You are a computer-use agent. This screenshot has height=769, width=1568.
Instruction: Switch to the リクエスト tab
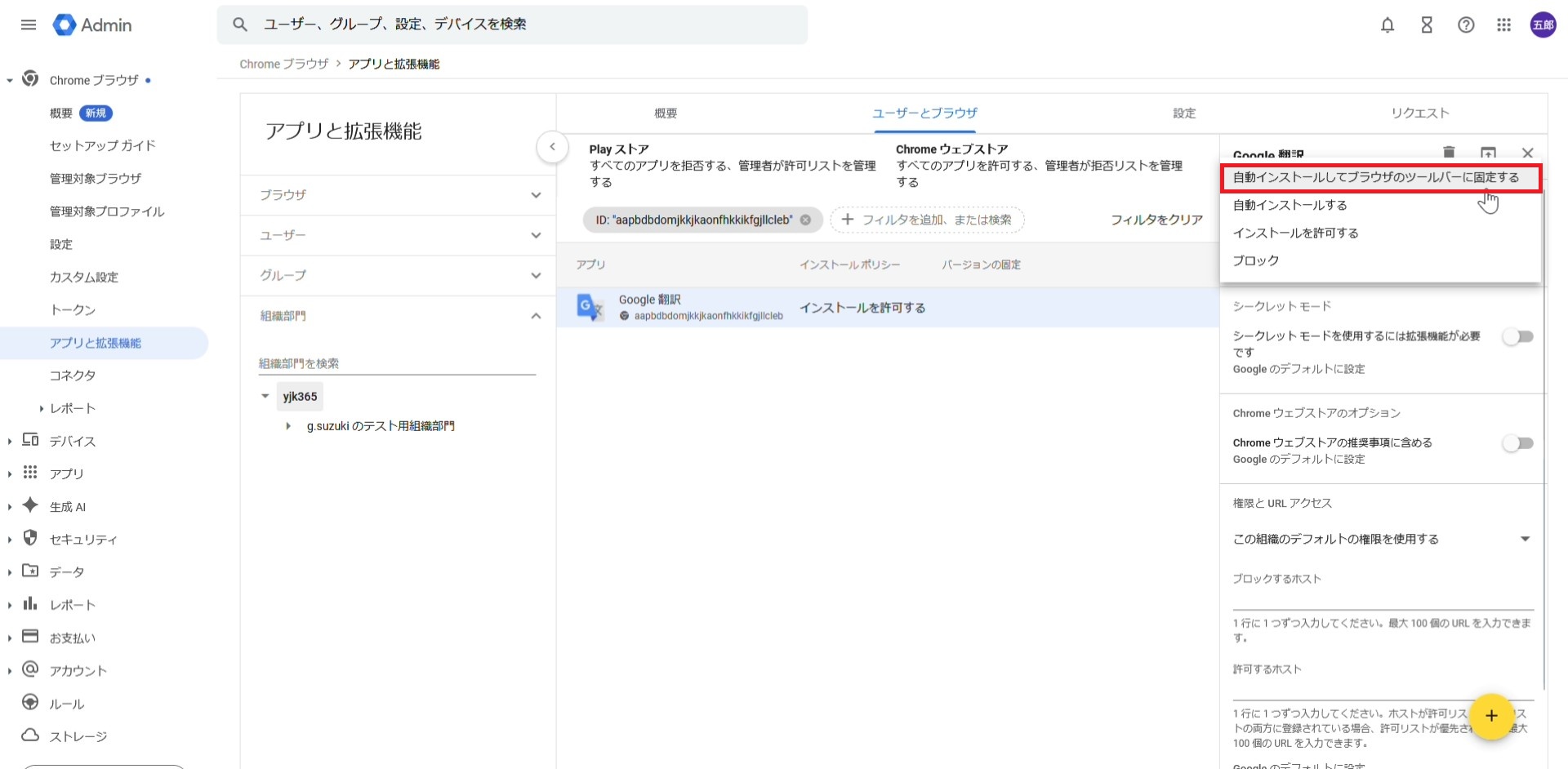tap(1419, 113)
